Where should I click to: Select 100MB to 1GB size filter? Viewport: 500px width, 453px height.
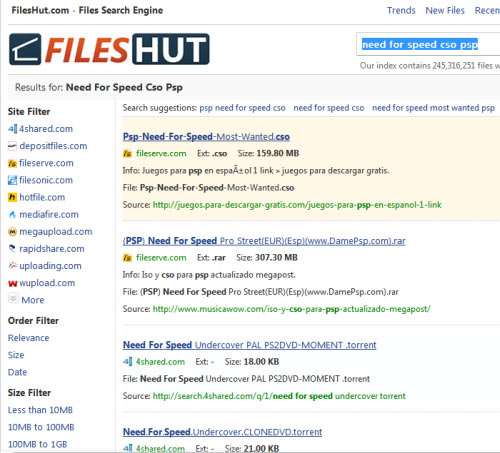pyautogui.click(x=38, y=444)
